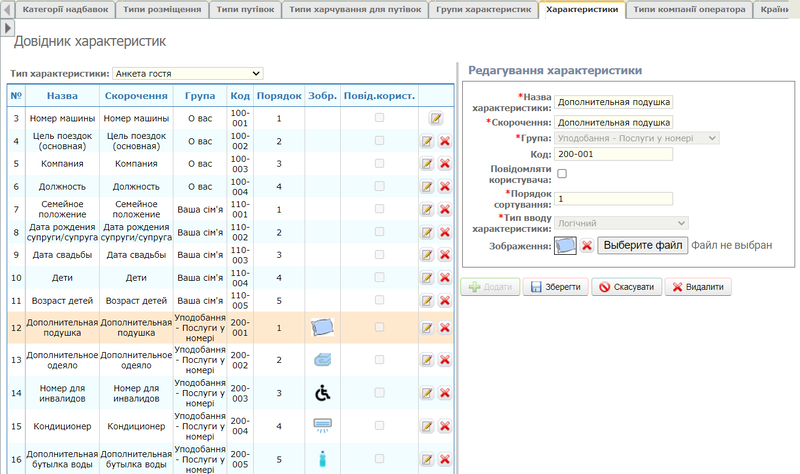Expand the Тип вводу характеристики dropdown
The width and height of the screenshot is (800, 474).
pyautogui.click(x=621, y=222)
